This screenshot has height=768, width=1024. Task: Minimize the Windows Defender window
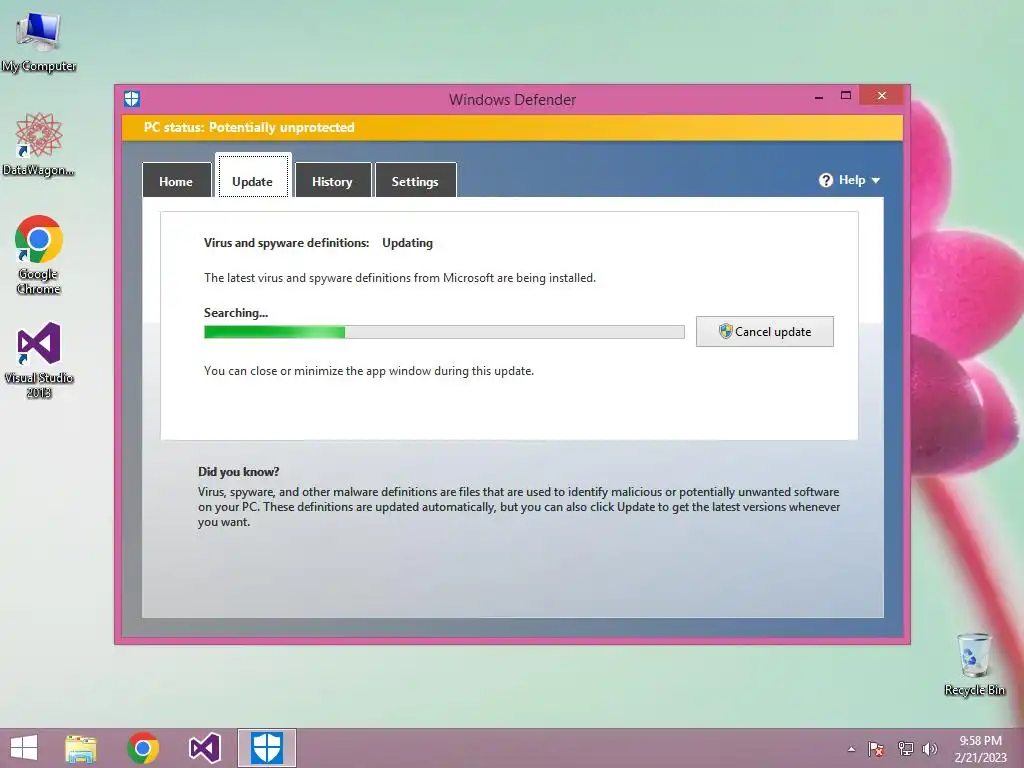tap(819, 96)
